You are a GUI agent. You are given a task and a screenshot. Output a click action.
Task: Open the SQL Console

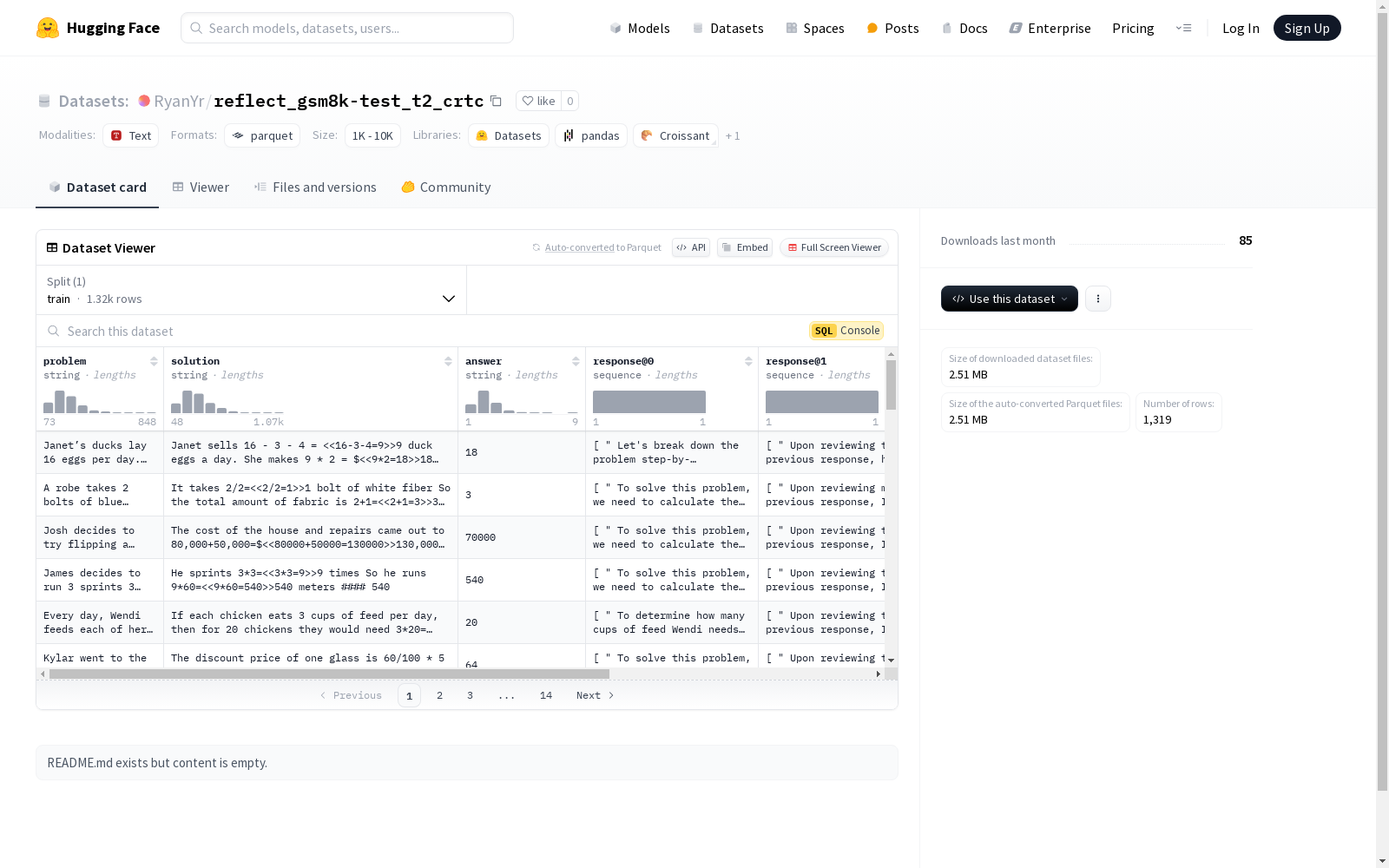[846, 331]
